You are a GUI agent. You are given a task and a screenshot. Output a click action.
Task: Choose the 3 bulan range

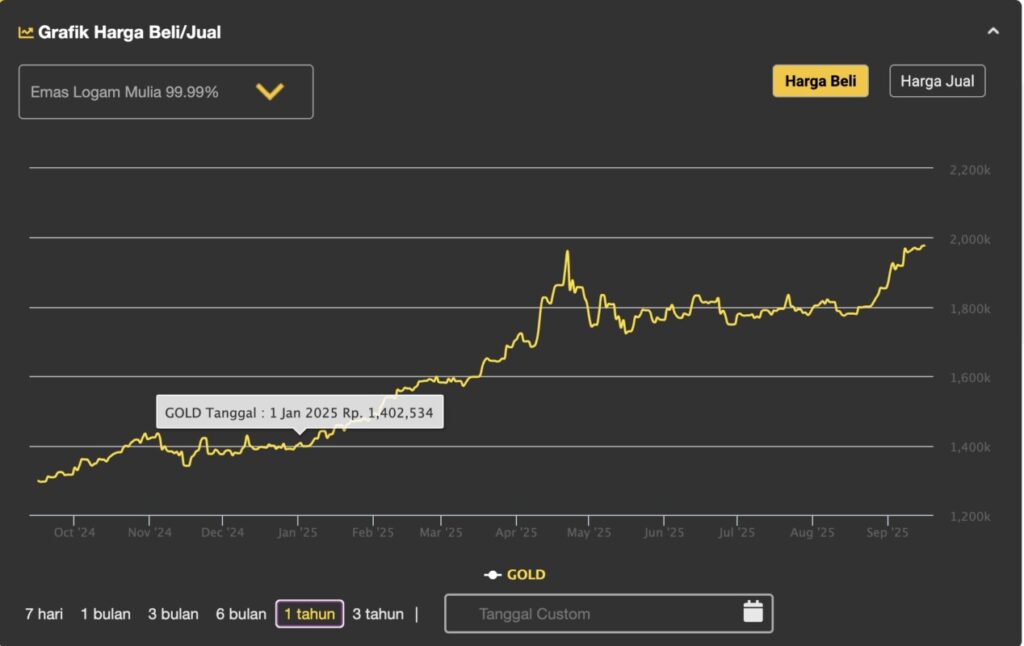point(173,614)
